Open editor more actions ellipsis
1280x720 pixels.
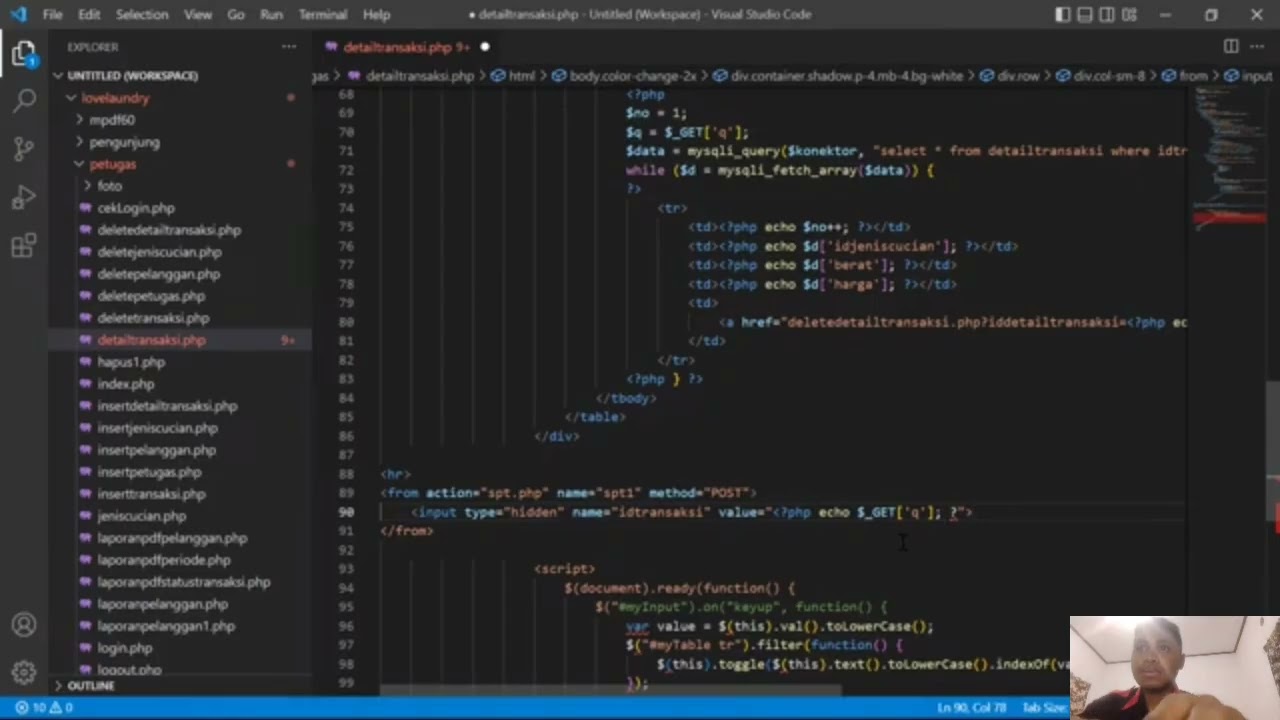[x=1257, y=46]
